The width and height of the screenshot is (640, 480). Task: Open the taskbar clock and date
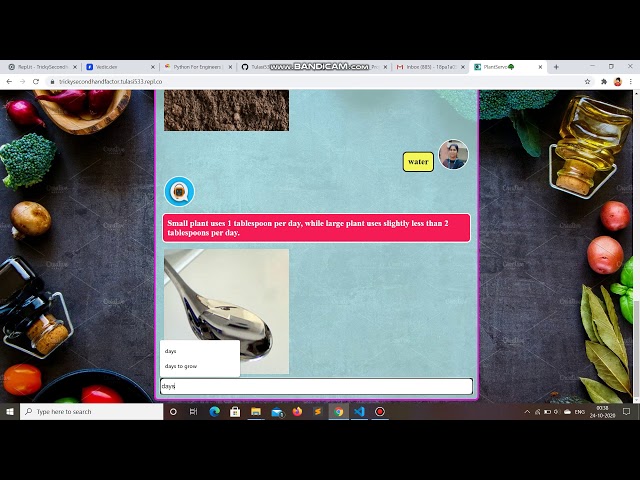tap(602, 411)
